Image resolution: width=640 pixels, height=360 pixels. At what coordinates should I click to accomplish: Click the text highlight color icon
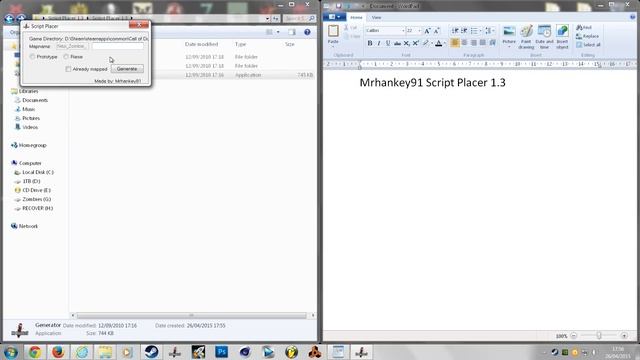coord(426,43)
